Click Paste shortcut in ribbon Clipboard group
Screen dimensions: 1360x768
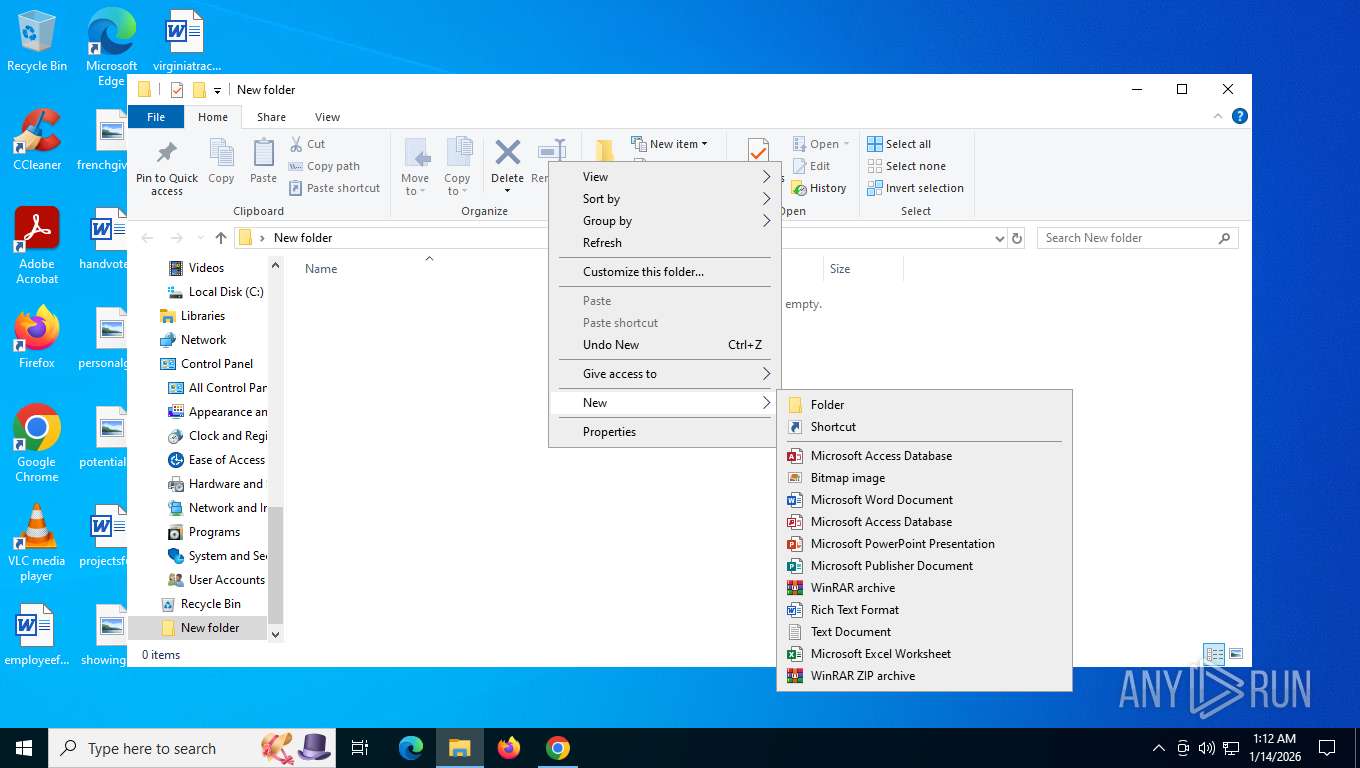[335, 188]
